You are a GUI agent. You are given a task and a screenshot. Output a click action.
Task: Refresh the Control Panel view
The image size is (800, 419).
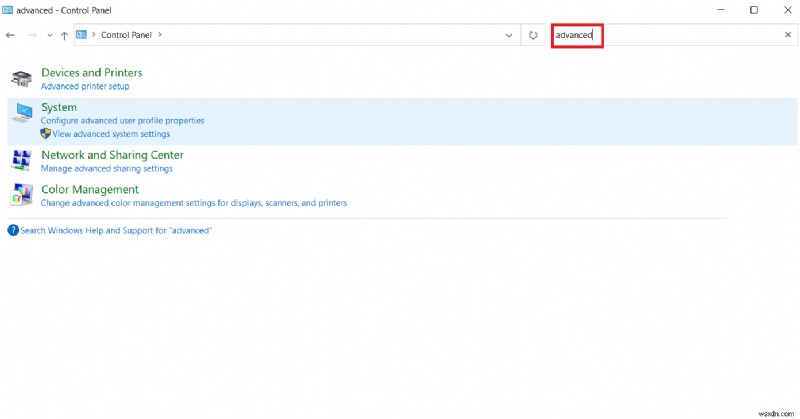[533, 35]
